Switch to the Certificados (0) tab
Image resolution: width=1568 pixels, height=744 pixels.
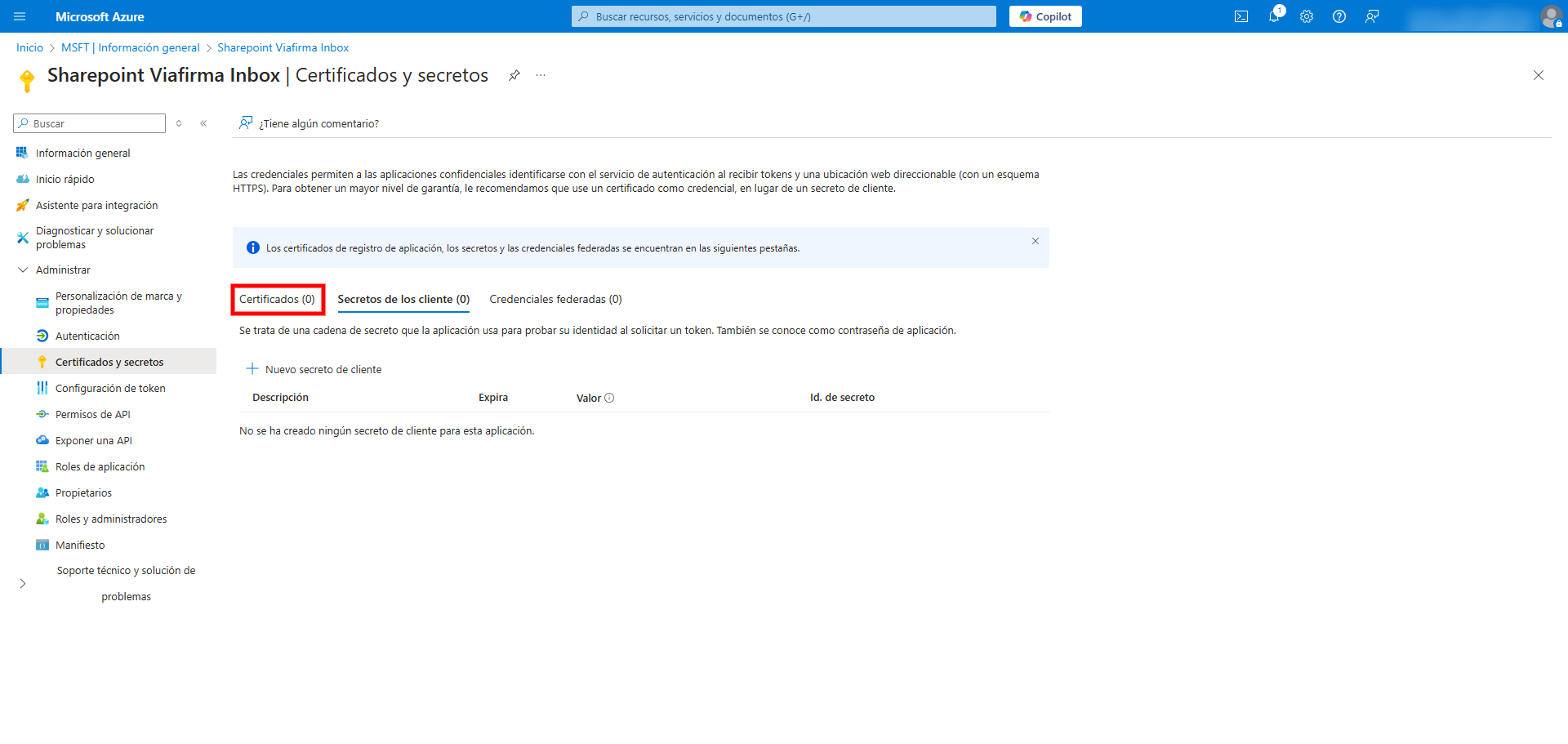pyautogui.click(x=277, y=299)
